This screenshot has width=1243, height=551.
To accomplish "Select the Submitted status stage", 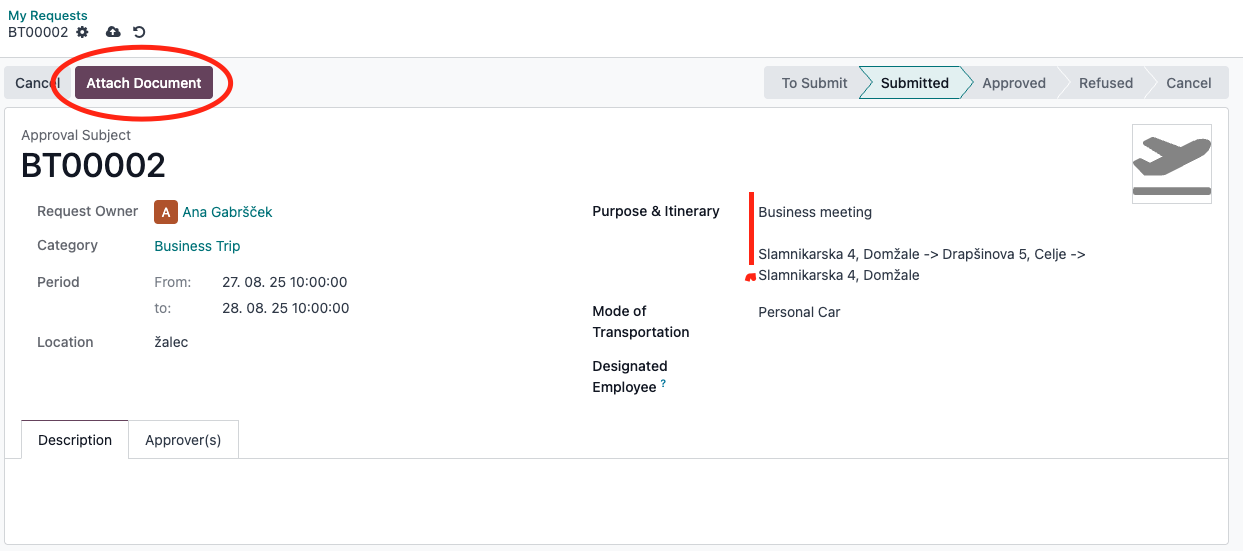I will point(914,83).
